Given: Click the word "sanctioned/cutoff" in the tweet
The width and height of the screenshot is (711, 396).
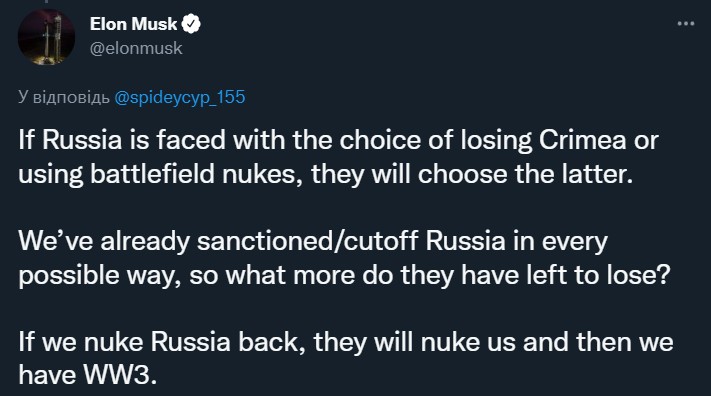Looking at the screenshot, I should pos(307,241).
